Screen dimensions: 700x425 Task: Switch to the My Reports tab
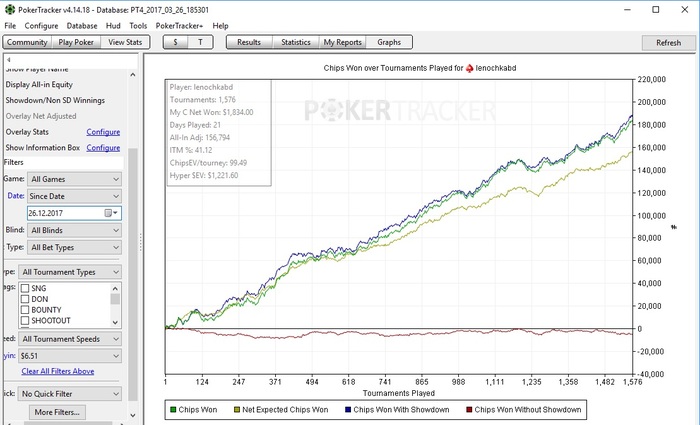point(342,42)
